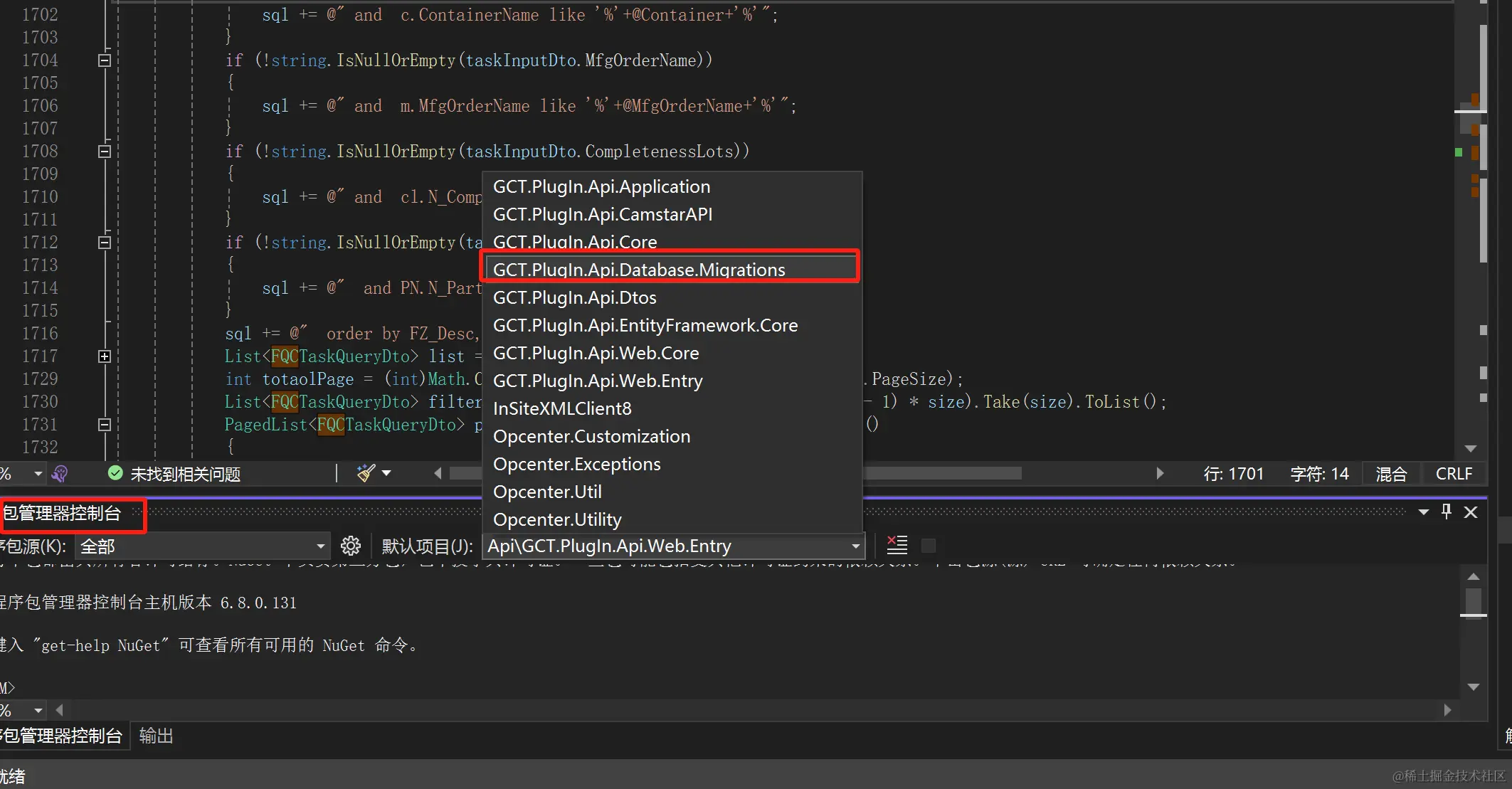Open the console window options dropdown arrow

click(x=1424, y=512)
